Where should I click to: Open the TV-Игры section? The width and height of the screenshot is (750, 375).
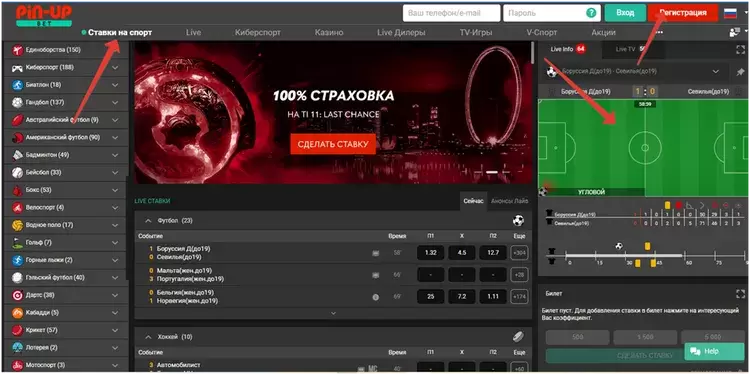(x=475, y=33)
